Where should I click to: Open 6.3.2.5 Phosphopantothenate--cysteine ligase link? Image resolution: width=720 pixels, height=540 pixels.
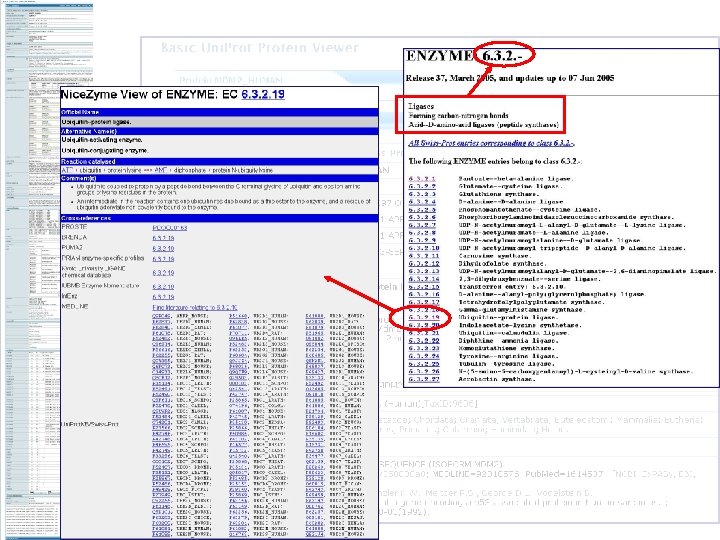422,209
